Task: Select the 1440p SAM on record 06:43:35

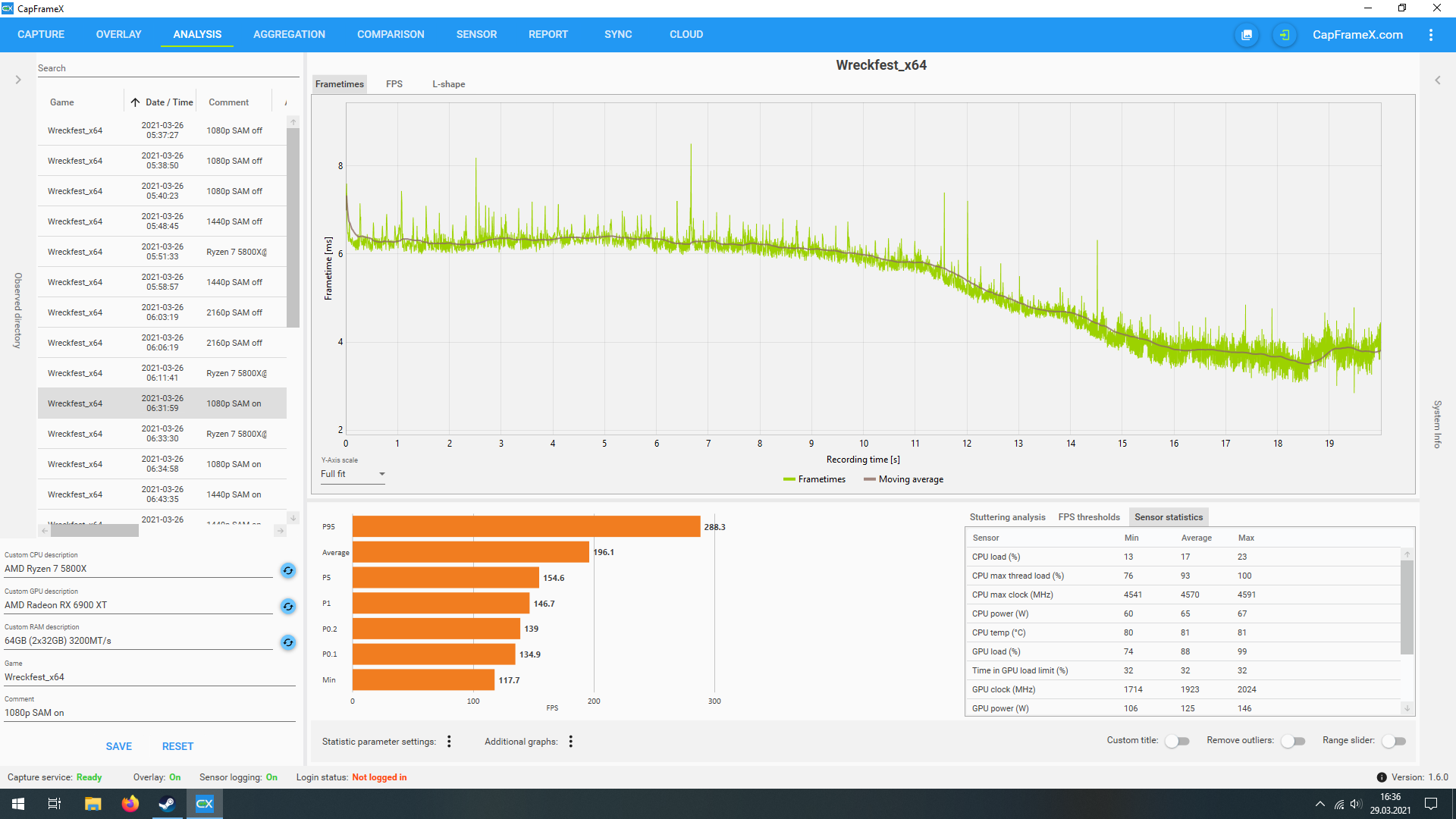Action: 162,494
